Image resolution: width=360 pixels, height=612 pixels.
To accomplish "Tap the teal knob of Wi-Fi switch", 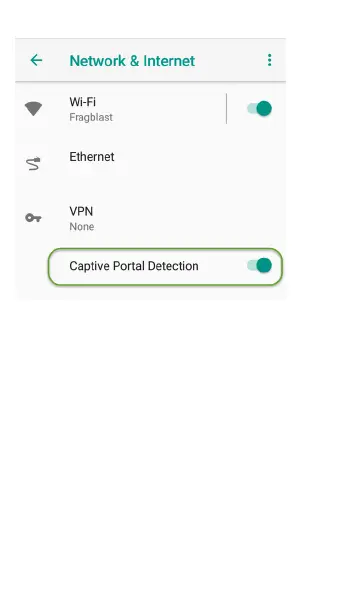I will point(264,109).
